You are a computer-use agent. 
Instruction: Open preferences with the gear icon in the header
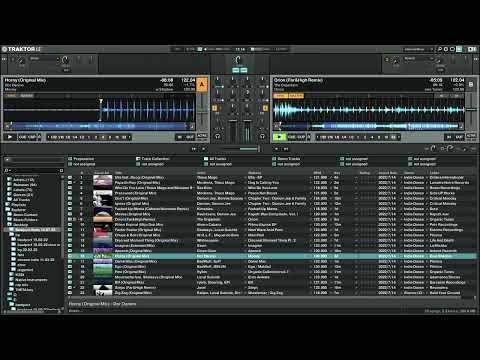(x=446, y=49)
